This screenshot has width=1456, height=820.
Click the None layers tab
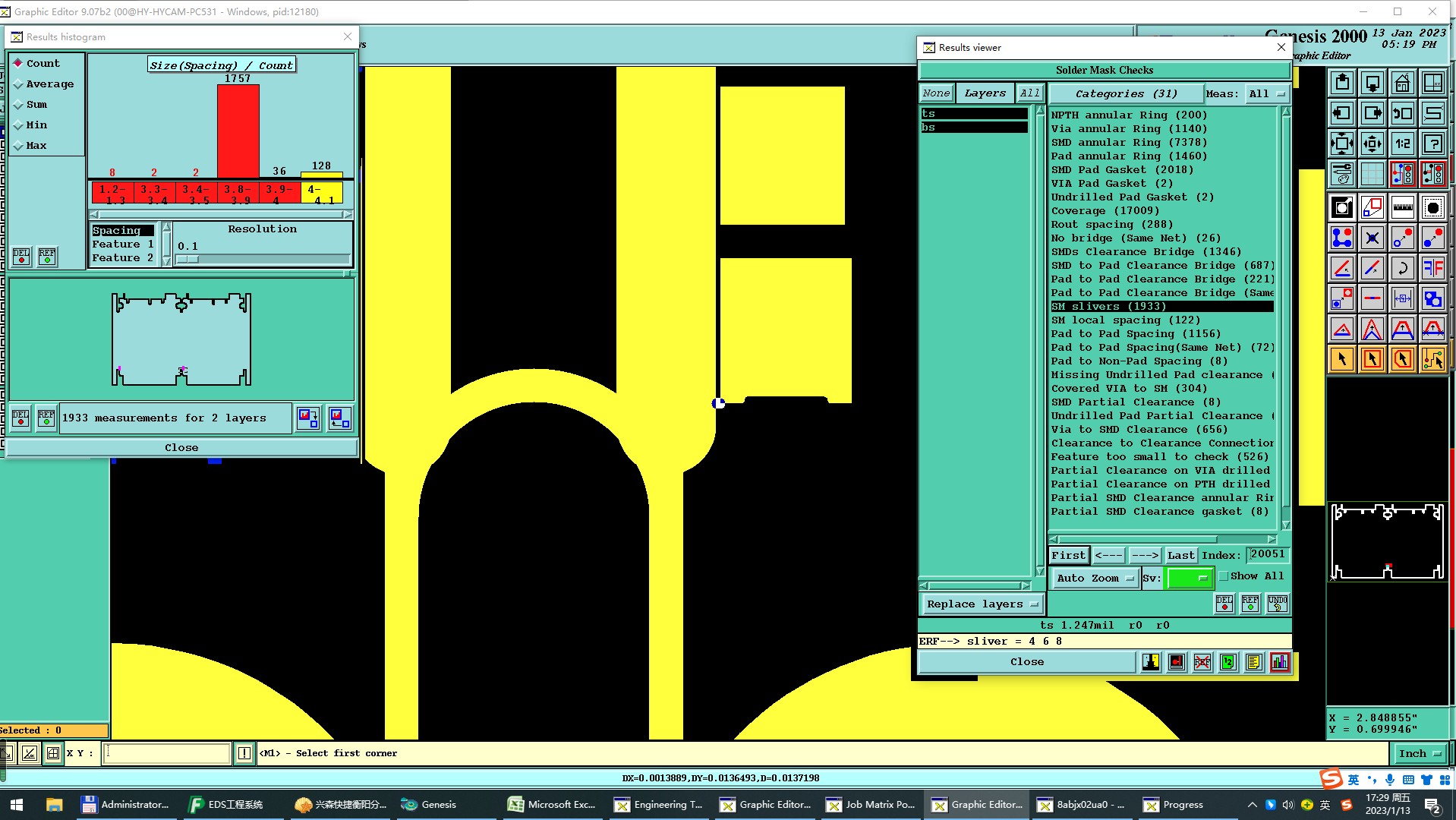pos(936,93)
